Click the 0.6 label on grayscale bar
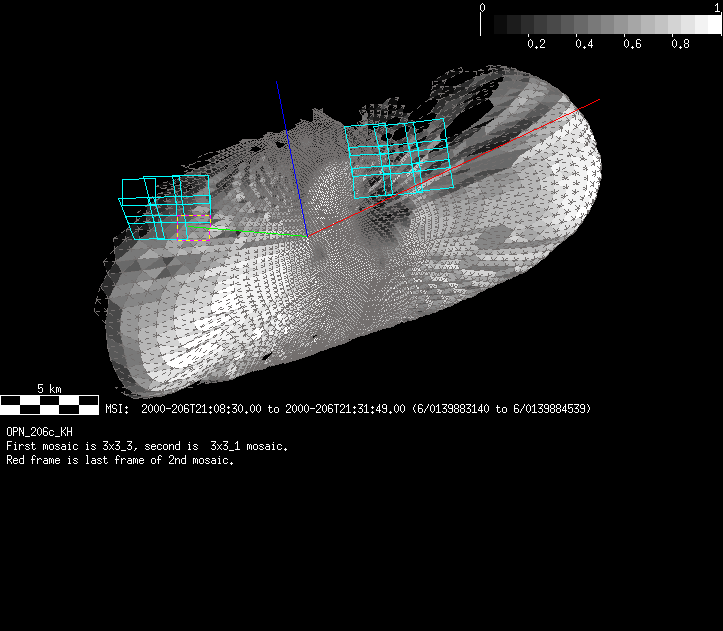 632,44
